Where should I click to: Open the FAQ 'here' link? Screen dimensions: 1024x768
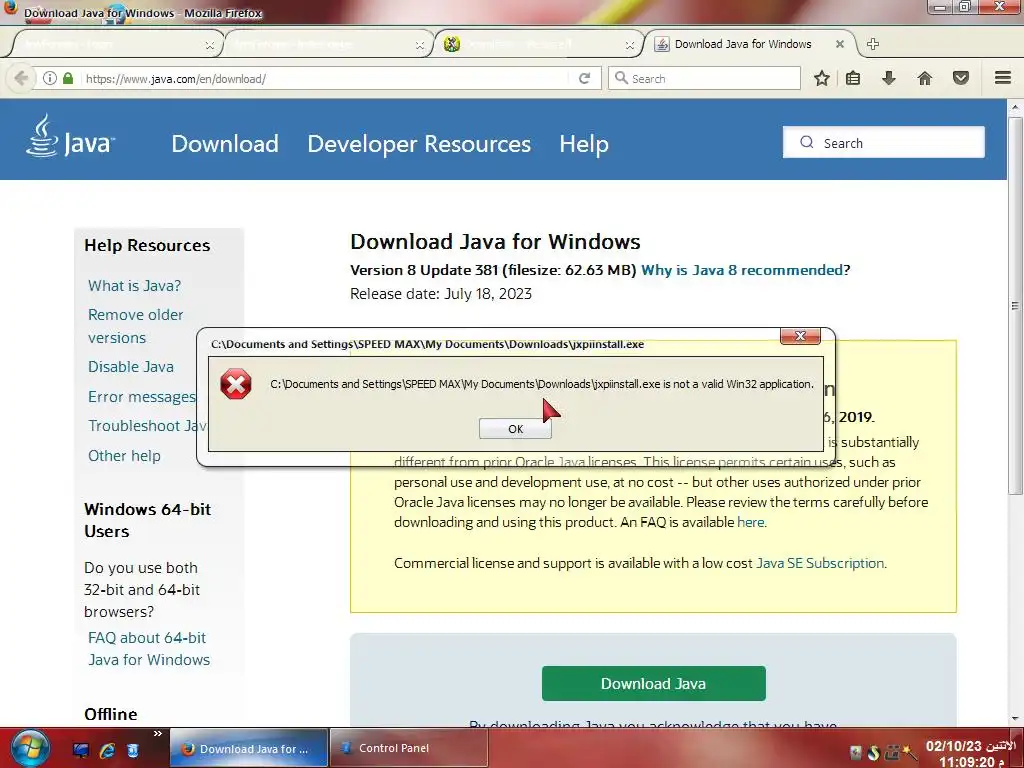750,522
